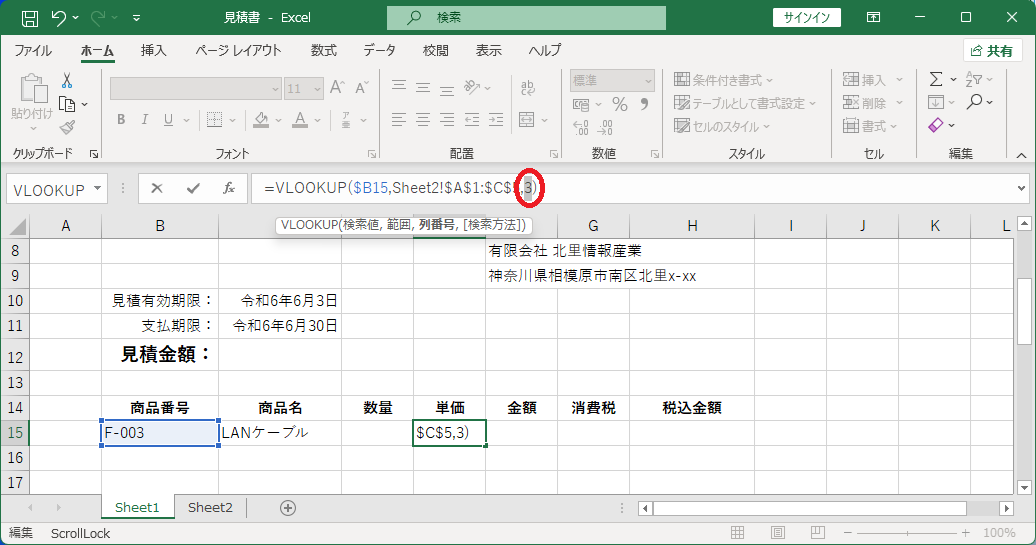The image size is (1036, 545).
Task: Click Increase Font Size icon
Action: (x=337, y=88)
